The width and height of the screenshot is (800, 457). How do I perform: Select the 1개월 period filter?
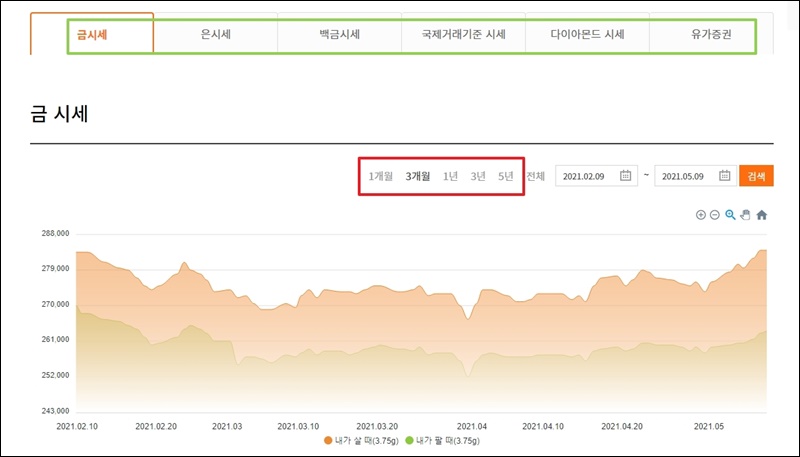pyautogui.click(x=381, y=176)
